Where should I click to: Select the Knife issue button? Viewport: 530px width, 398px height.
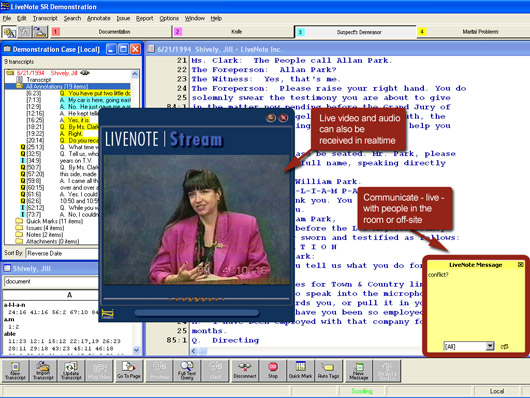click(233, 32)
